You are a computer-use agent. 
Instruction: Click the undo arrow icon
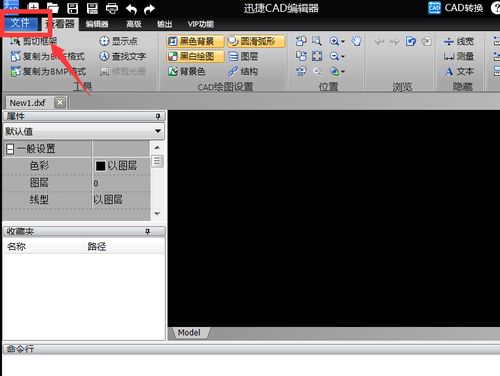point(131,9)
